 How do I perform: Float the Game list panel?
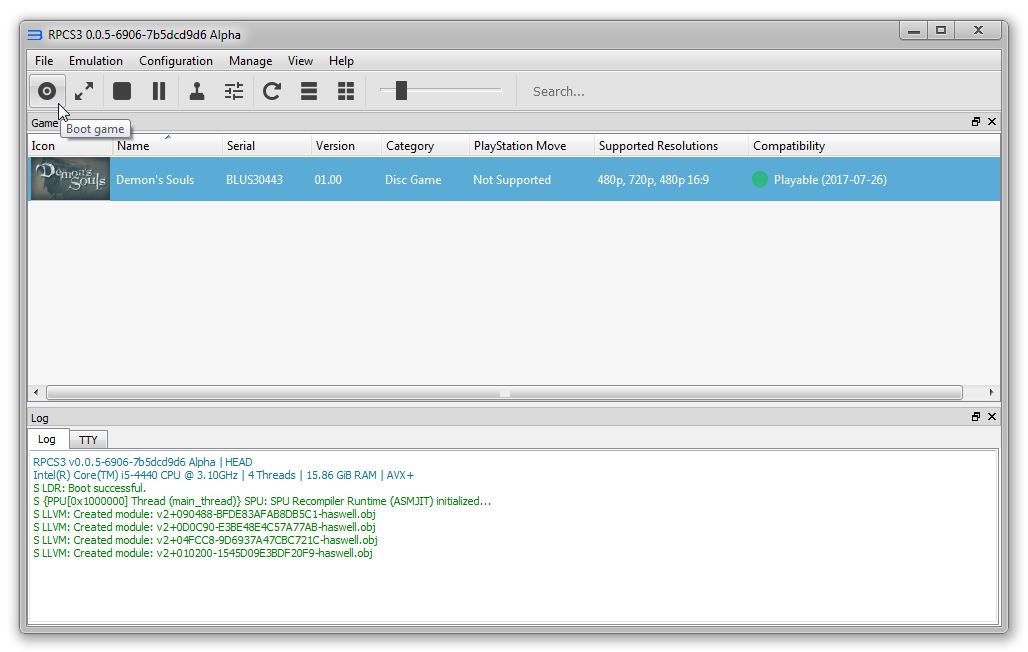(976, 121)
